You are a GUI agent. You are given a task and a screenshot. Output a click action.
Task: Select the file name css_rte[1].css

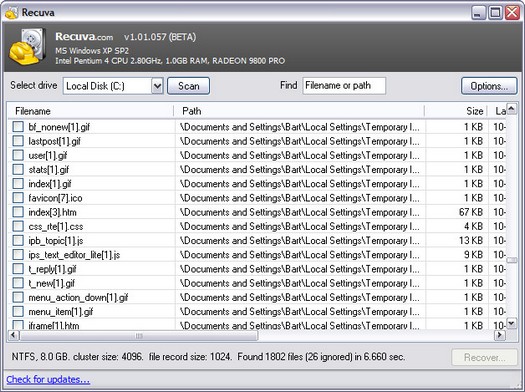click(x=56, y=227)
